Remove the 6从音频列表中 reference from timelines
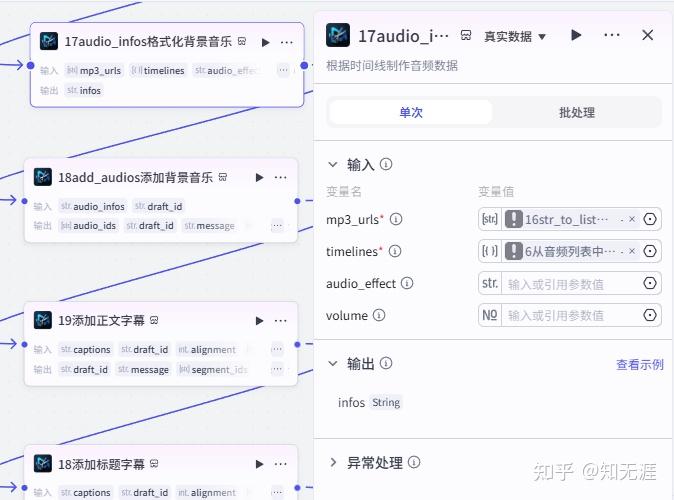The image size is (674, 500). click(632, 251)
